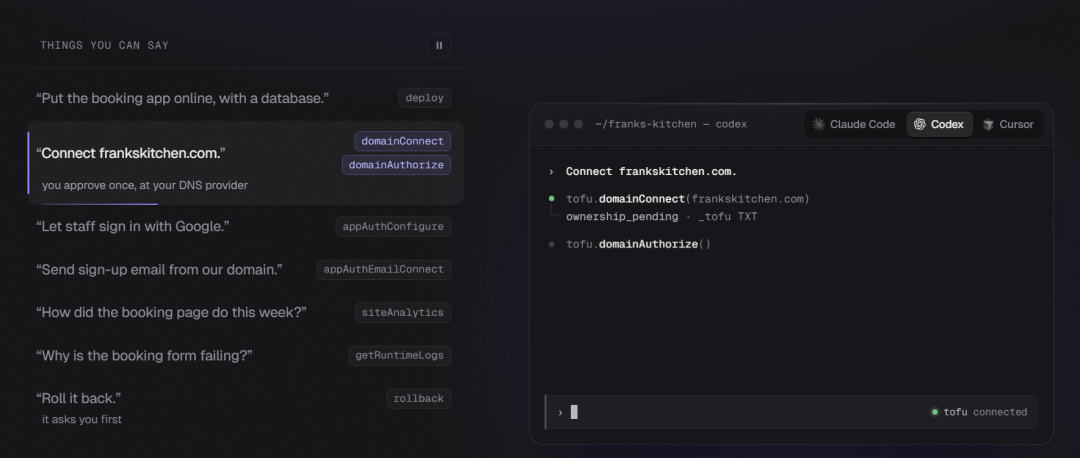Select "Send sign-up email from our domain."
Screen dimensions: 1080x458
click(159, 270)
